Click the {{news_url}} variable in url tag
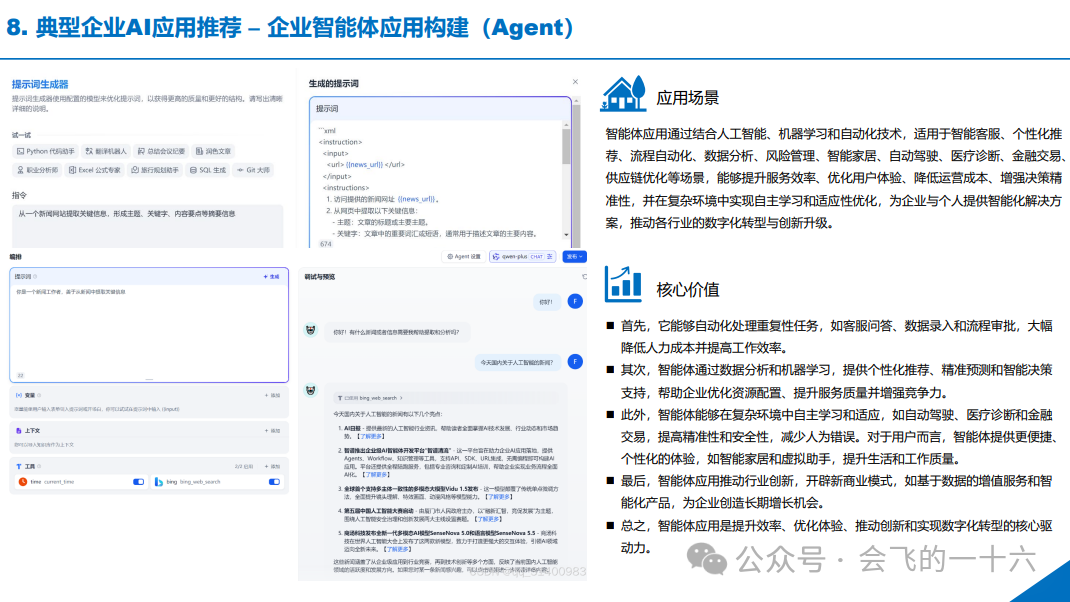Screen dimensions: 1070x602 point(364,164)
